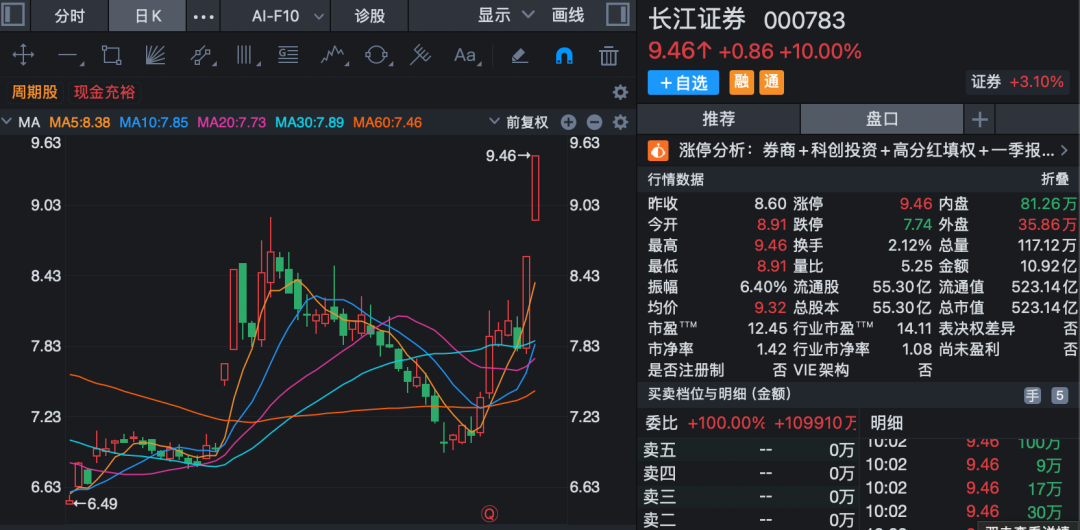
Task: Select the straight line drawing tool
Action: click(70, 56)
